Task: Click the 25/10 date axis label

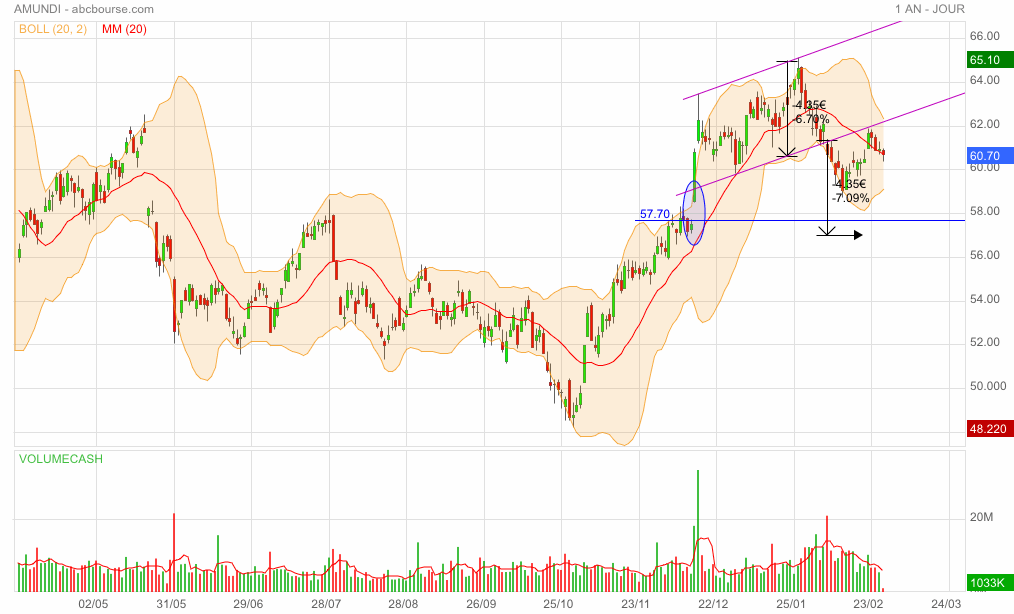Action: point(558,604)
